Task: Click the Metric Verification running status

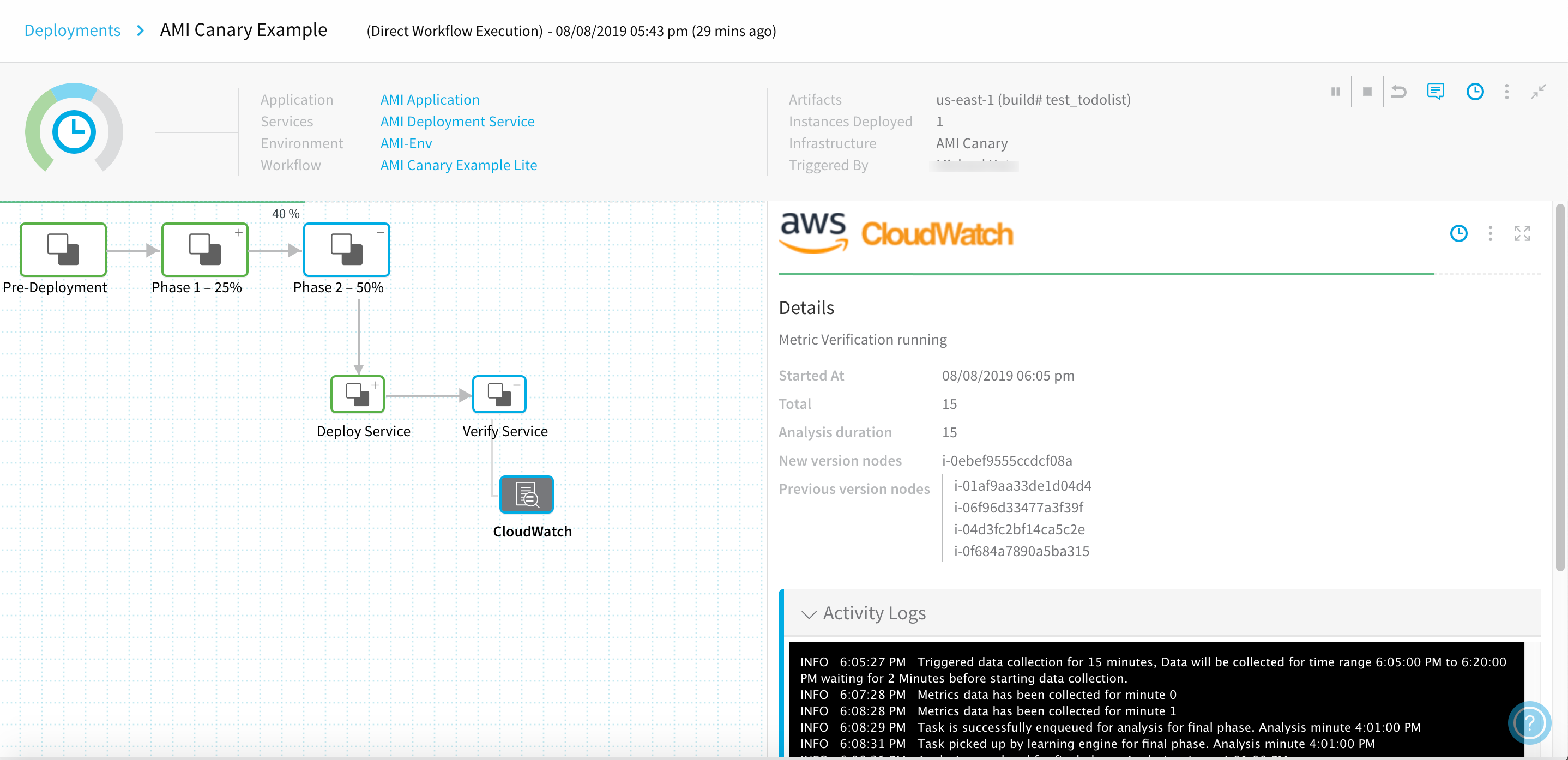Action: click(863, 340)
